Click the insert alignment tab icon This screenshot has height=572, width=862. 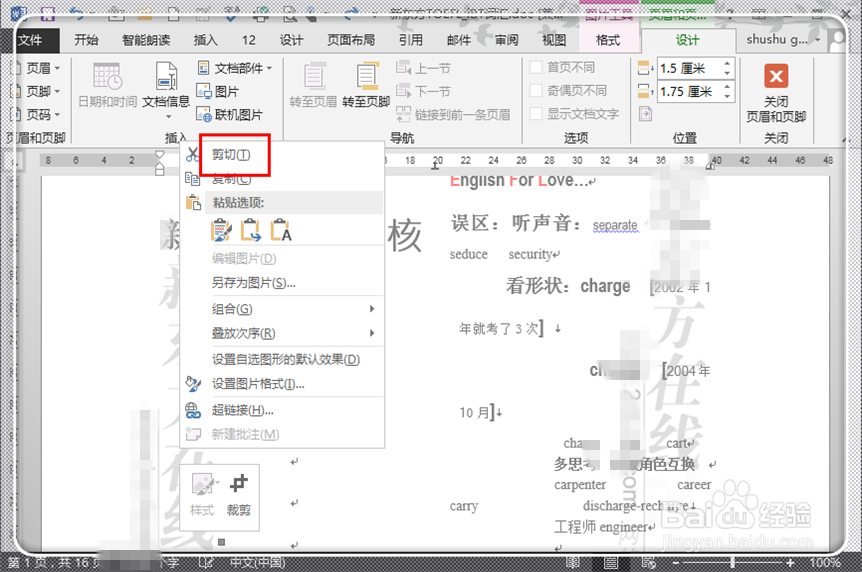point(645,114)
